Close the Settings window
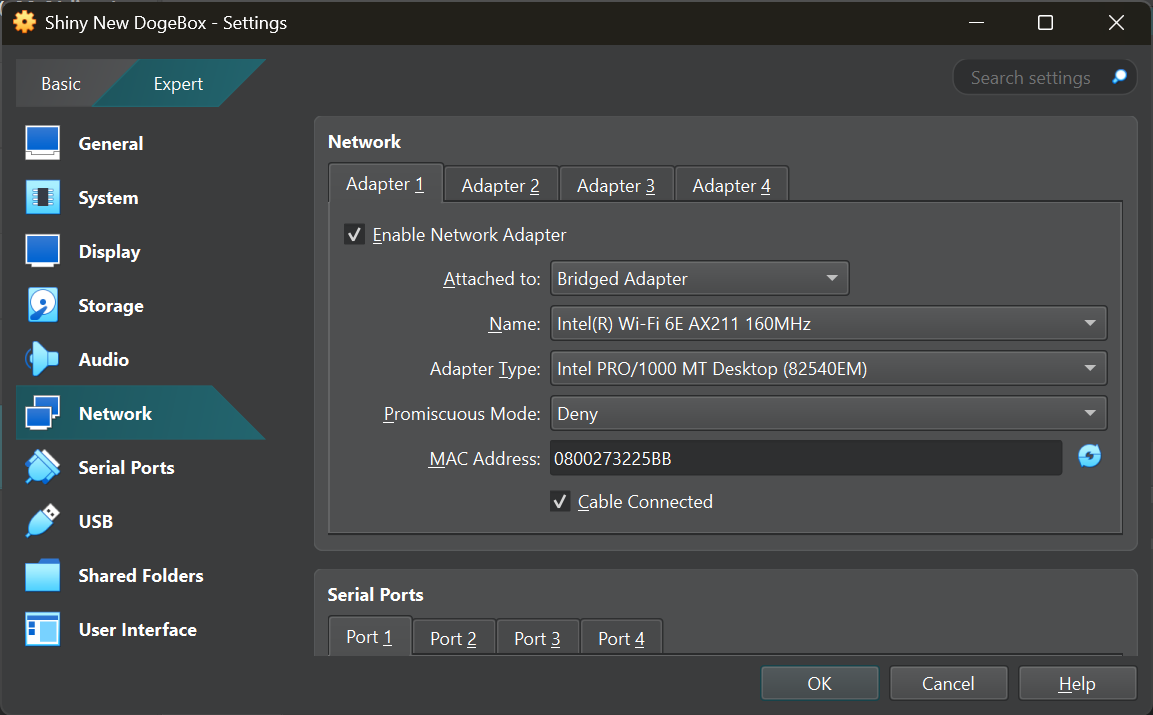The height and width of the screenshot is (715, 1153). click(1115, 23)
